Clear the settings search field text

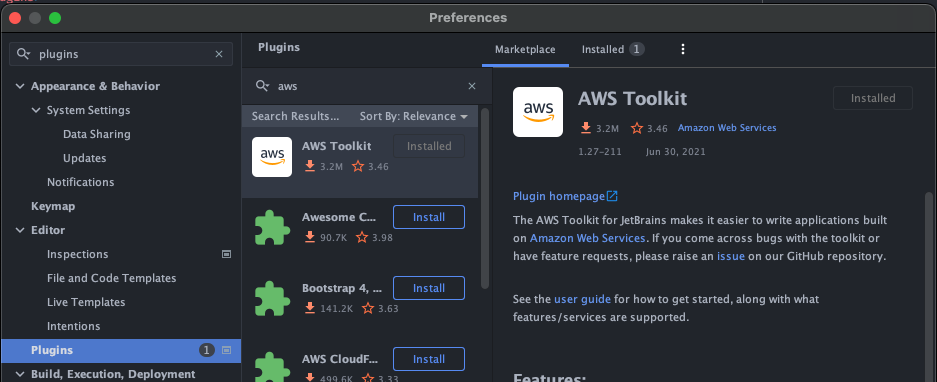(219, 54)
